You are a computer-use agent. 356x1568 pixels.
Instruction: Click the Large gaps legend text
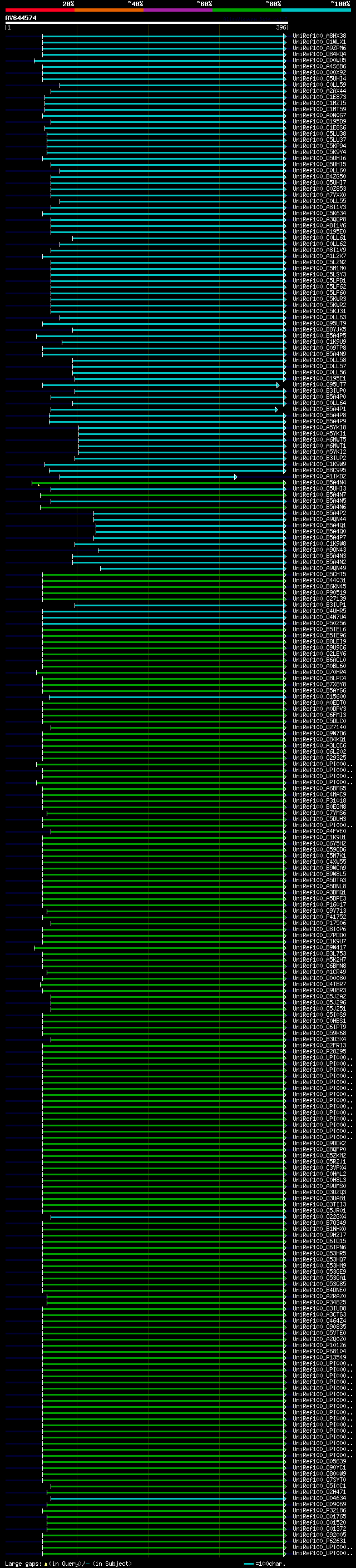[x=68, y=1563]
